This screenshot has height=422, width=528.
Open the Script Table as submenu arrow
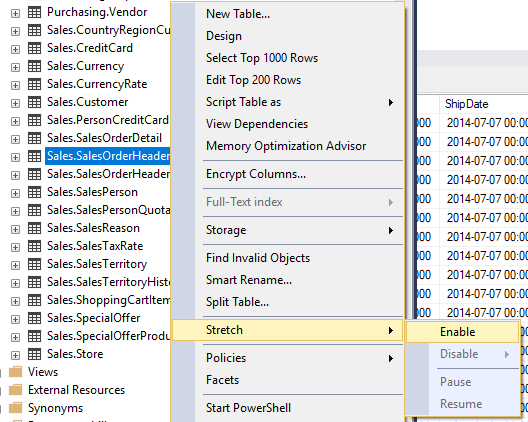pos(391,102)
